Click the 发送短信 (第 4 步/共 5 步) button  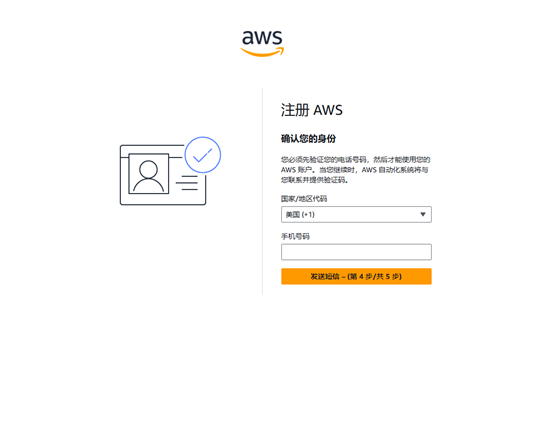click(356, 276)
